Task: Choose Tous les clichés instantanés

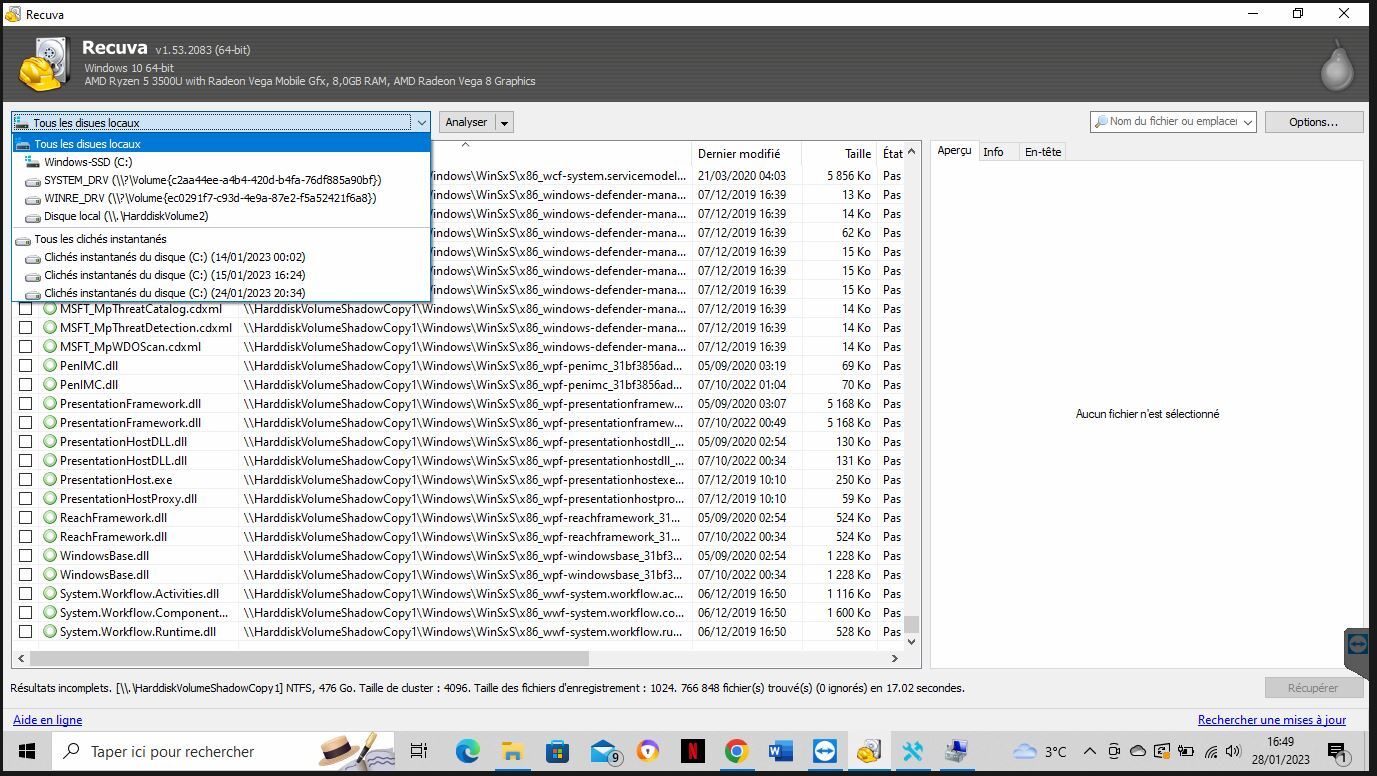Action: 221,239
